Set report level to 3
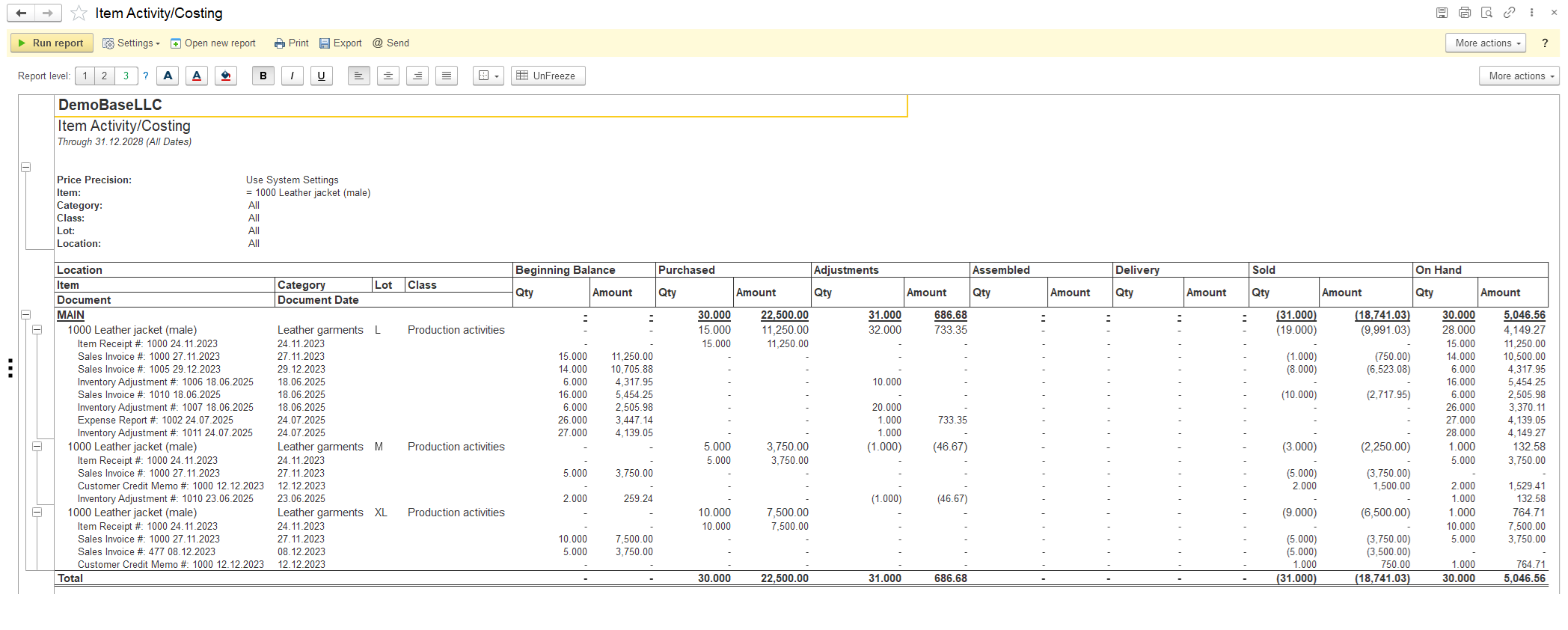This screenshot has width=1568, height=630. (126, 76)
